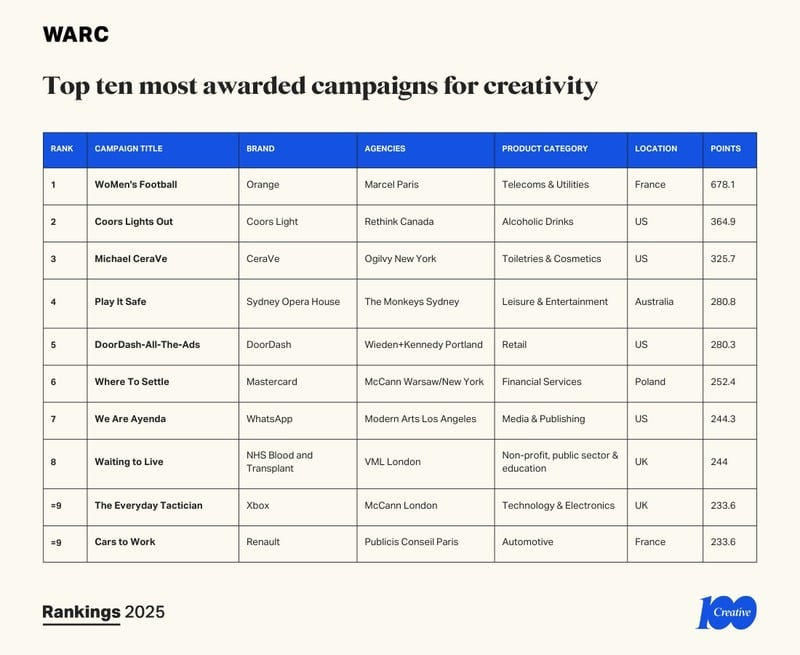Select the POINTS column header
This screenshot has height=655, width=800.
coord(725,149)
